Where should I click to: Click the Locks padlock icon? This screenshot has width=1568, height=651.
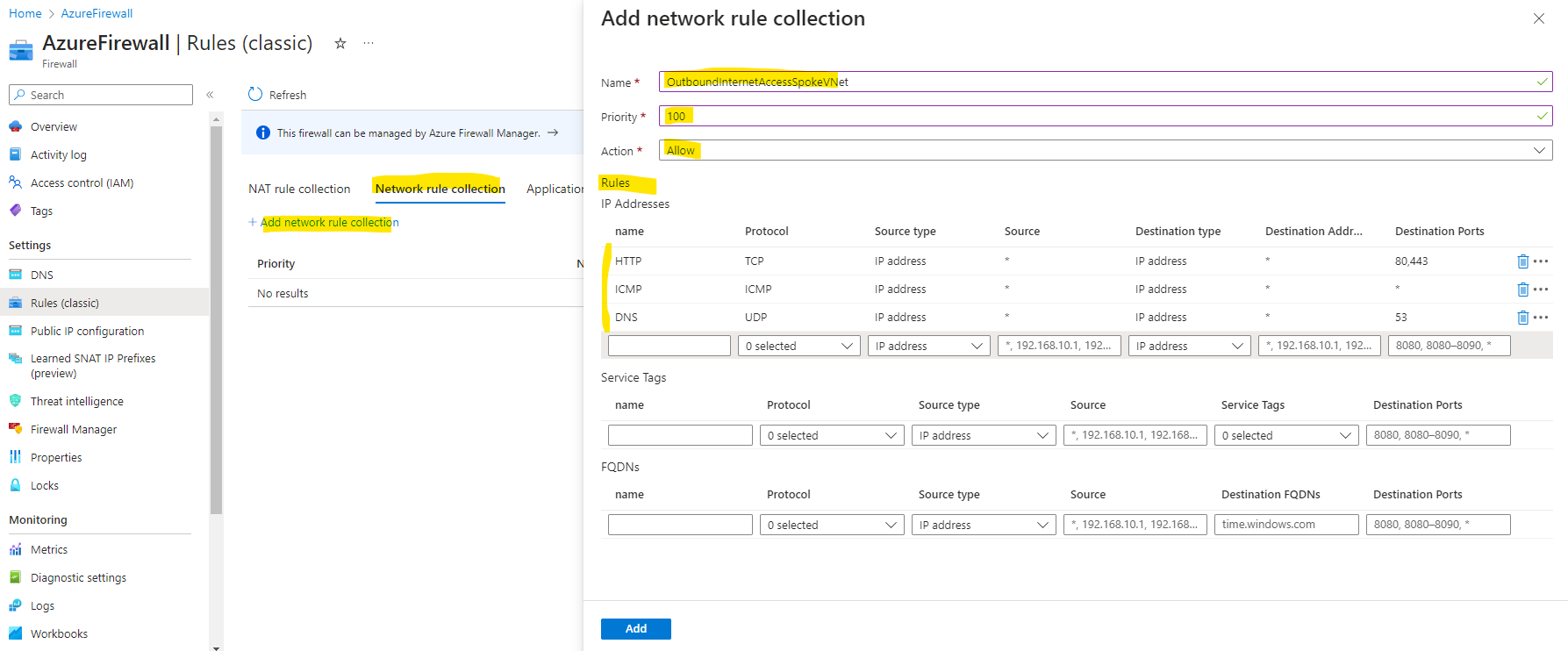15,485
